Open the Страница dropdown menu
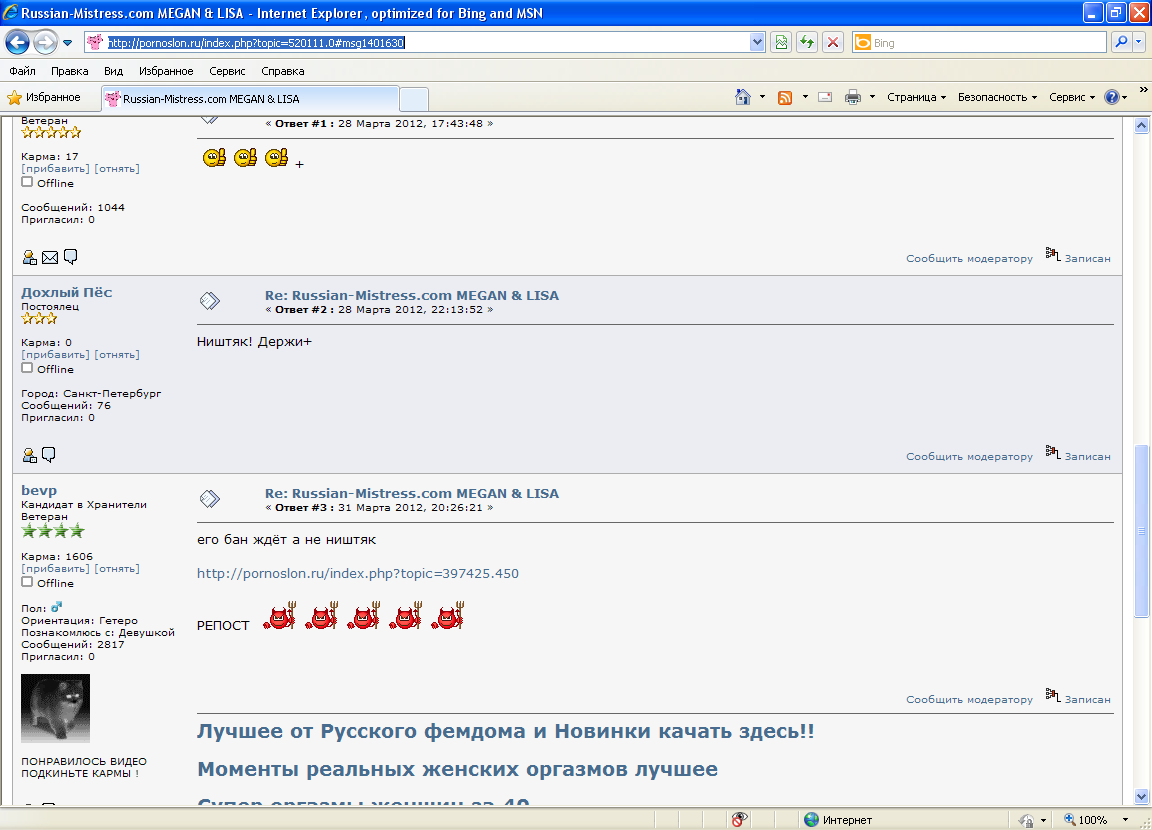1152x830 pixels. click(916, 97)
